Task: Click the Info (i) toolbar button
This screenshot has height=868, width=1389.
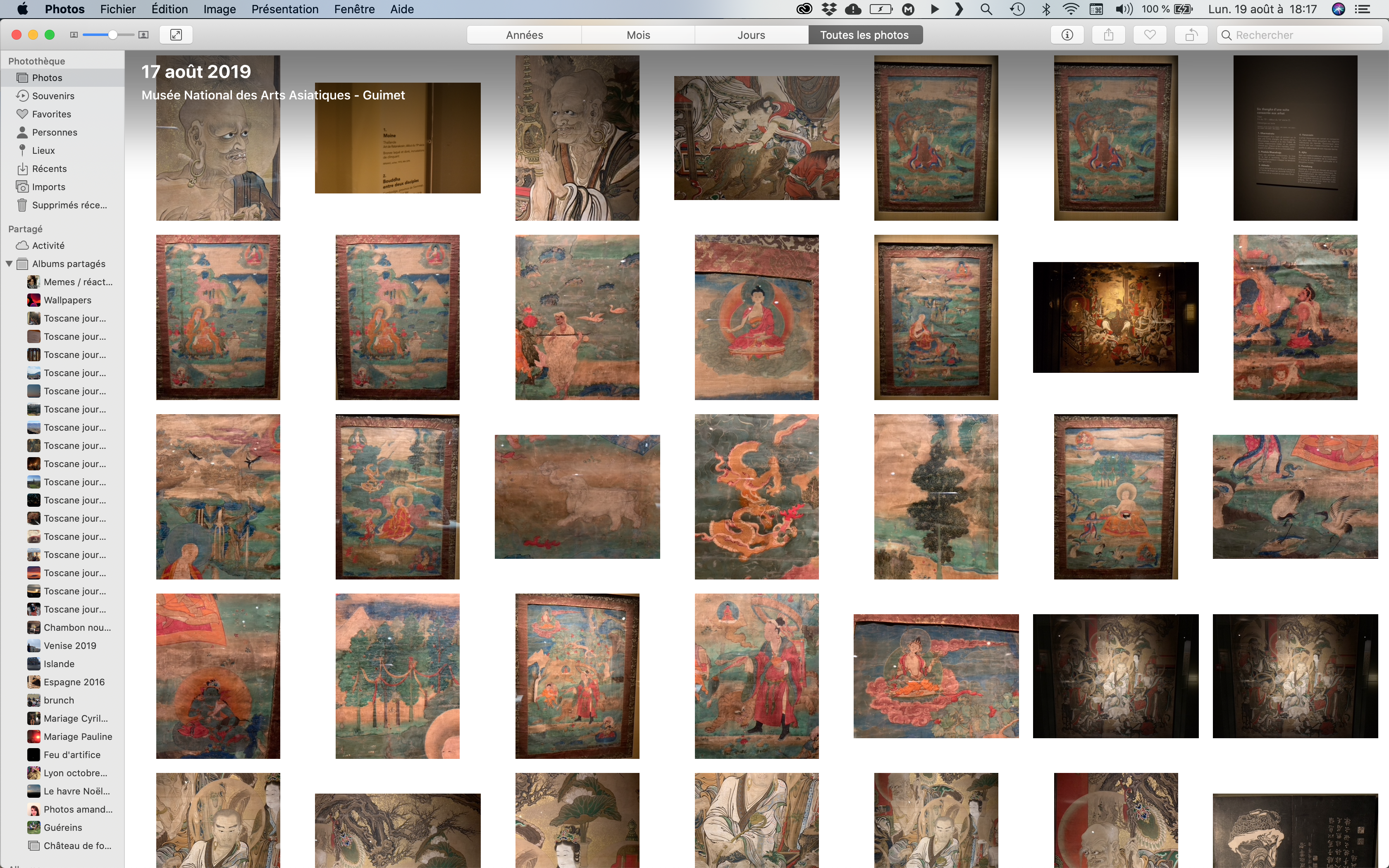Action: coord(1067,35)
